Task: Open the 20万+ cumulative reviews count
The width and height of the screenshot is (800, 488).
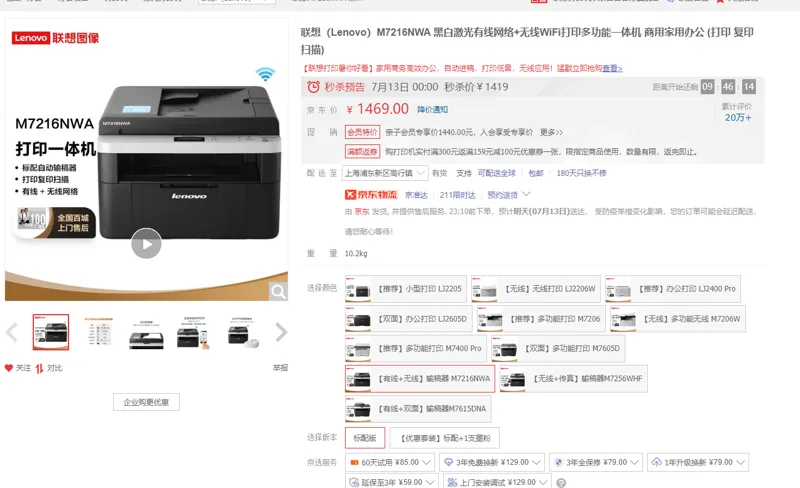Action: coord(738,118)
